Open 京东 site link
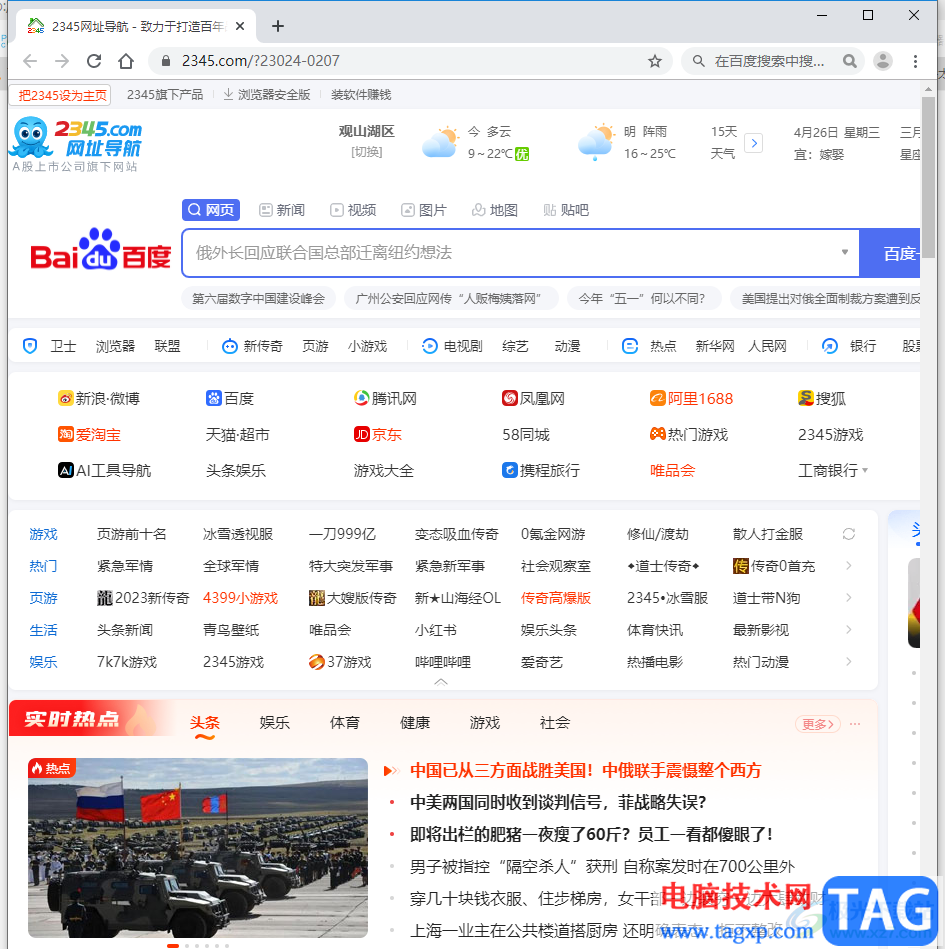This screenshot has width=945, height=949. point(378,435)
